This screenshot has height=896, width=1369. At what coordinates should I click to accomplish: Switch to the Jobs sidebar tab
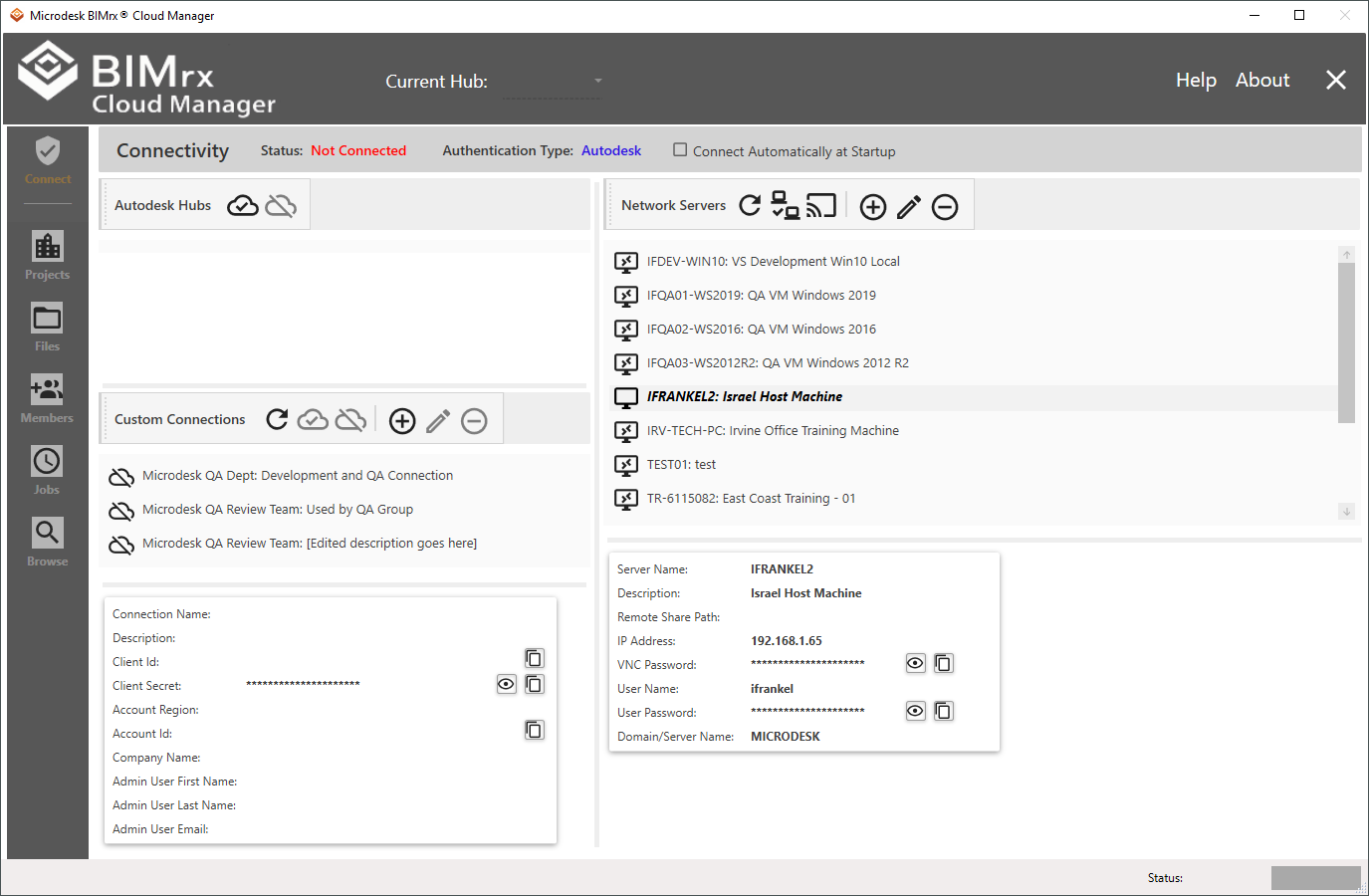point(47,470)
